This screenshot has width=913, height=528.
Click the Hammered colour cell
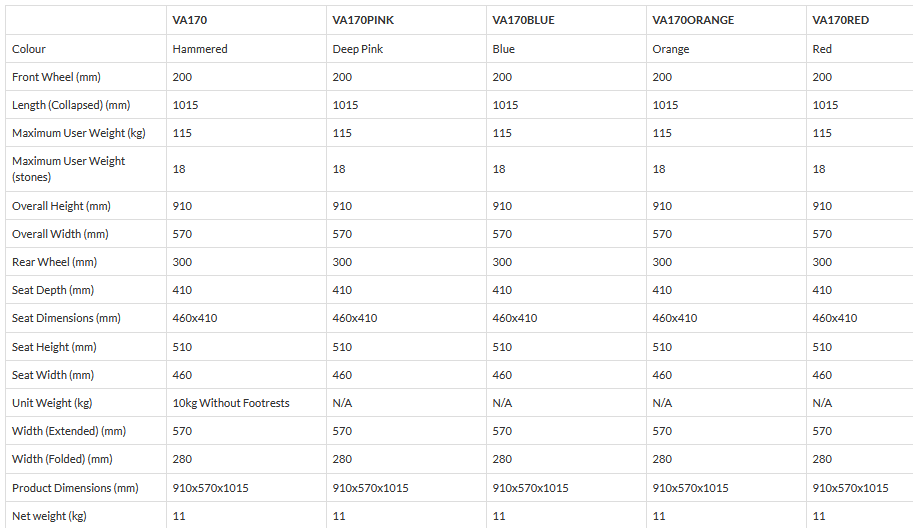coord(200,49)
